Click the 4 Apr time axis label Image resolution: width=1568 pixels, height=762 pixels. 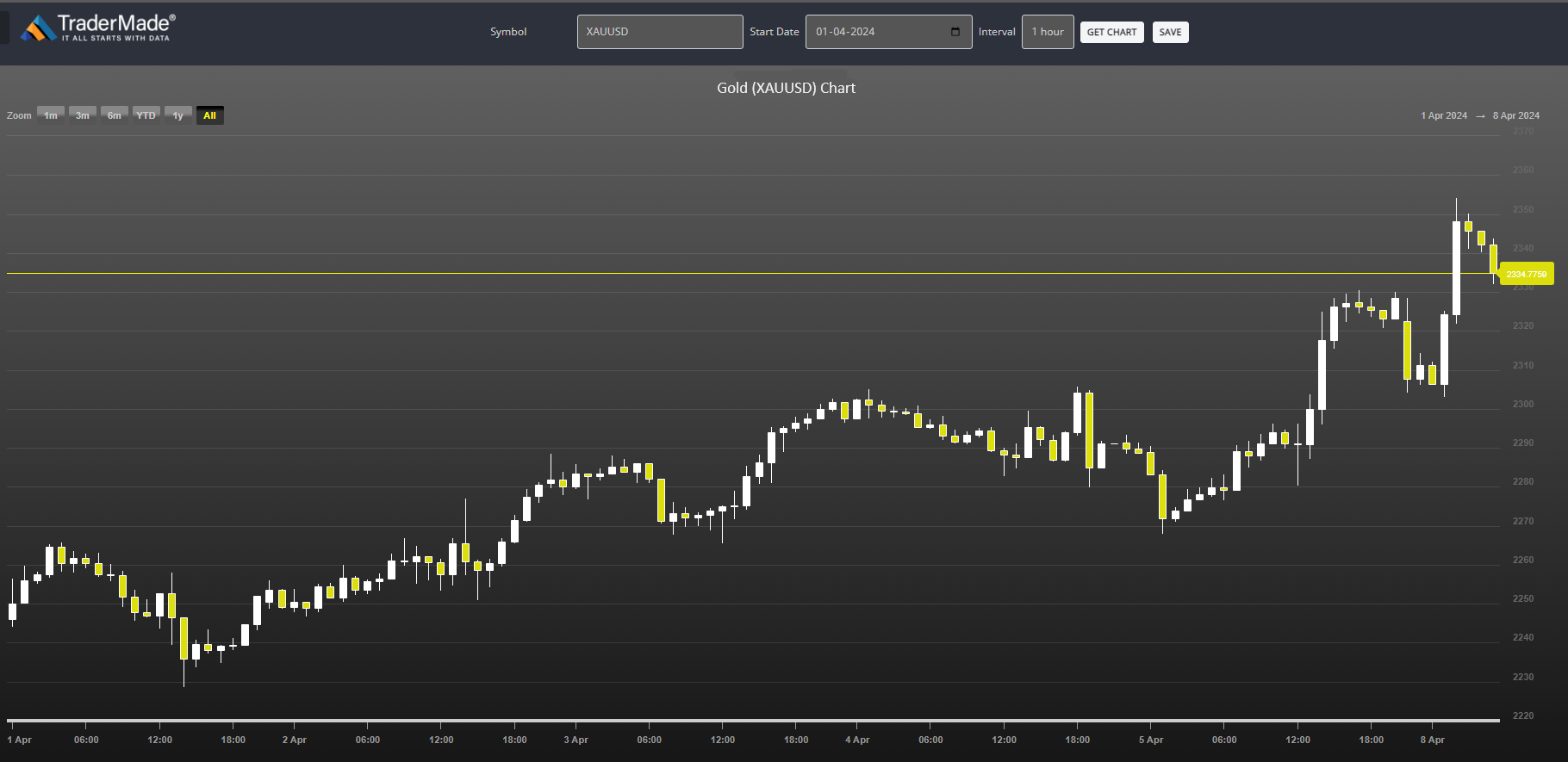click(857, 740)
